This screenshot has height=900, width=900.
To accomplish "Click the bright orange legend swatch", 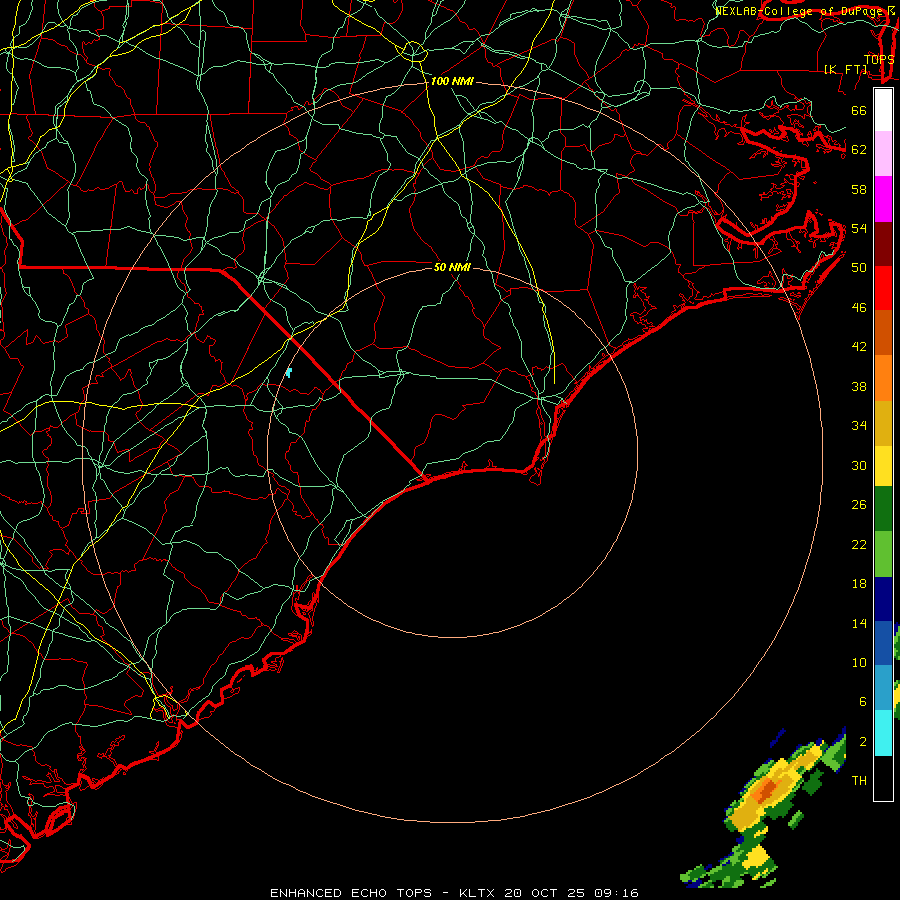I will pyautogui.click(x=883, y=378).
